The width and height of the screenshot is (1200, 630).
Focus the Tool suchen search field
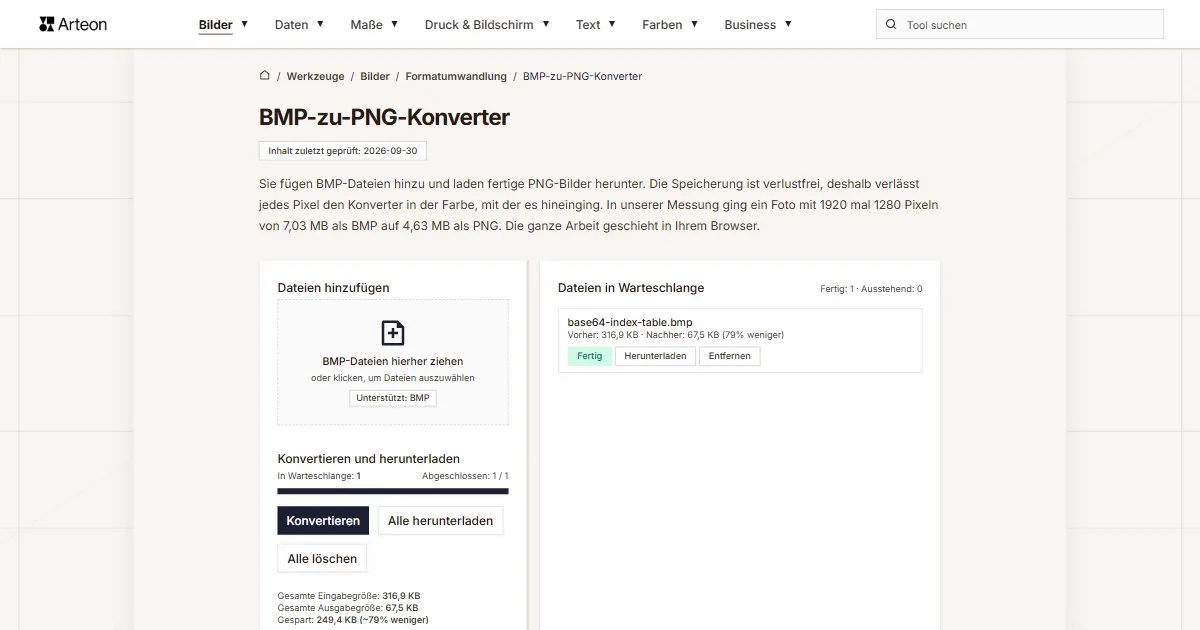click(1020, 25)
